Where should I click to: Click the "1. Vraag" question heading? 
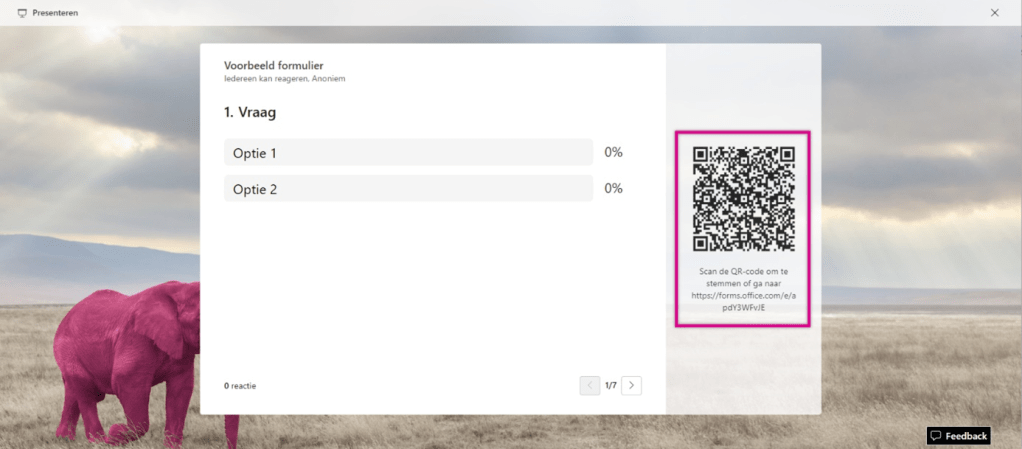(x=250, y=113)
